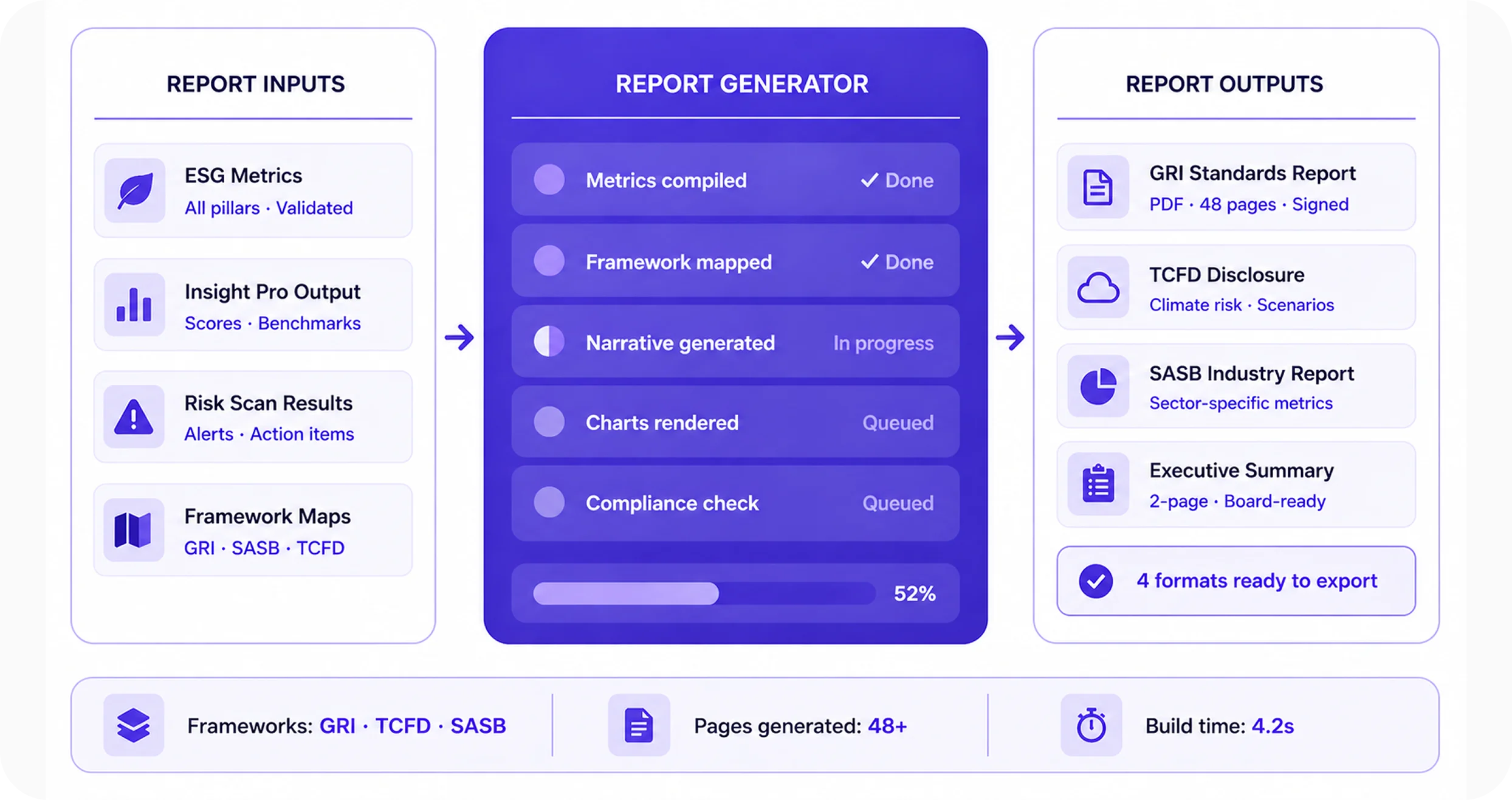The width and height of the screenshot is (1512, 800).
Task: Click the checkmark badge beside formats ready
Action: [x=1096, y=581]
